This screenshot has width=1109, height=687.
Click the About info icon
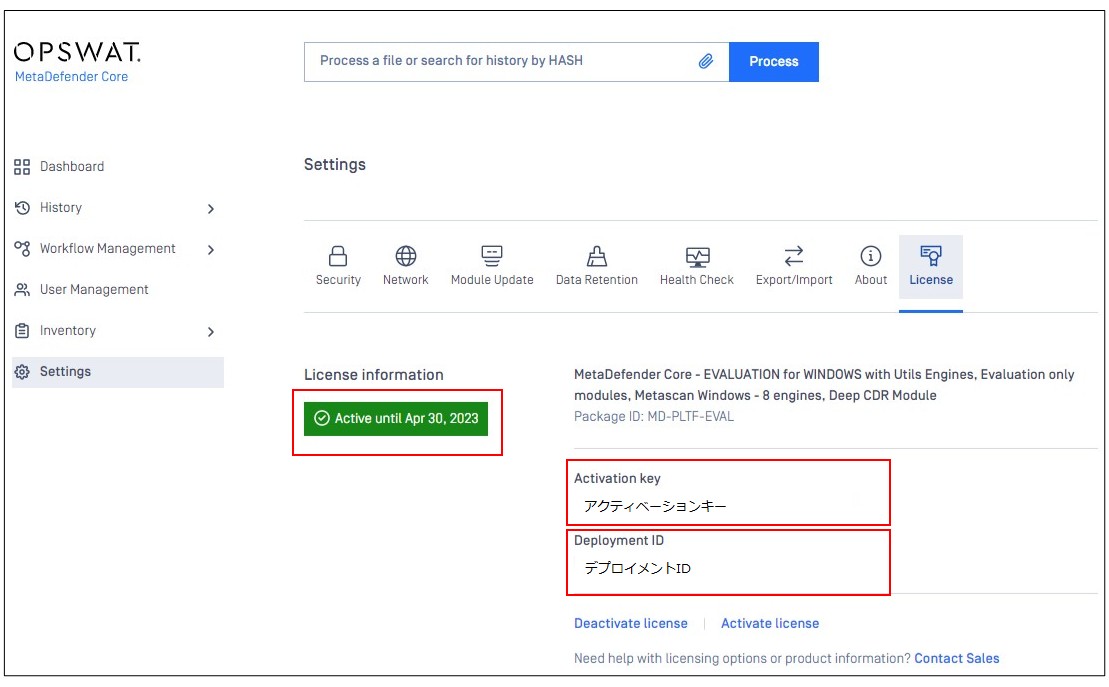[871, 256]
